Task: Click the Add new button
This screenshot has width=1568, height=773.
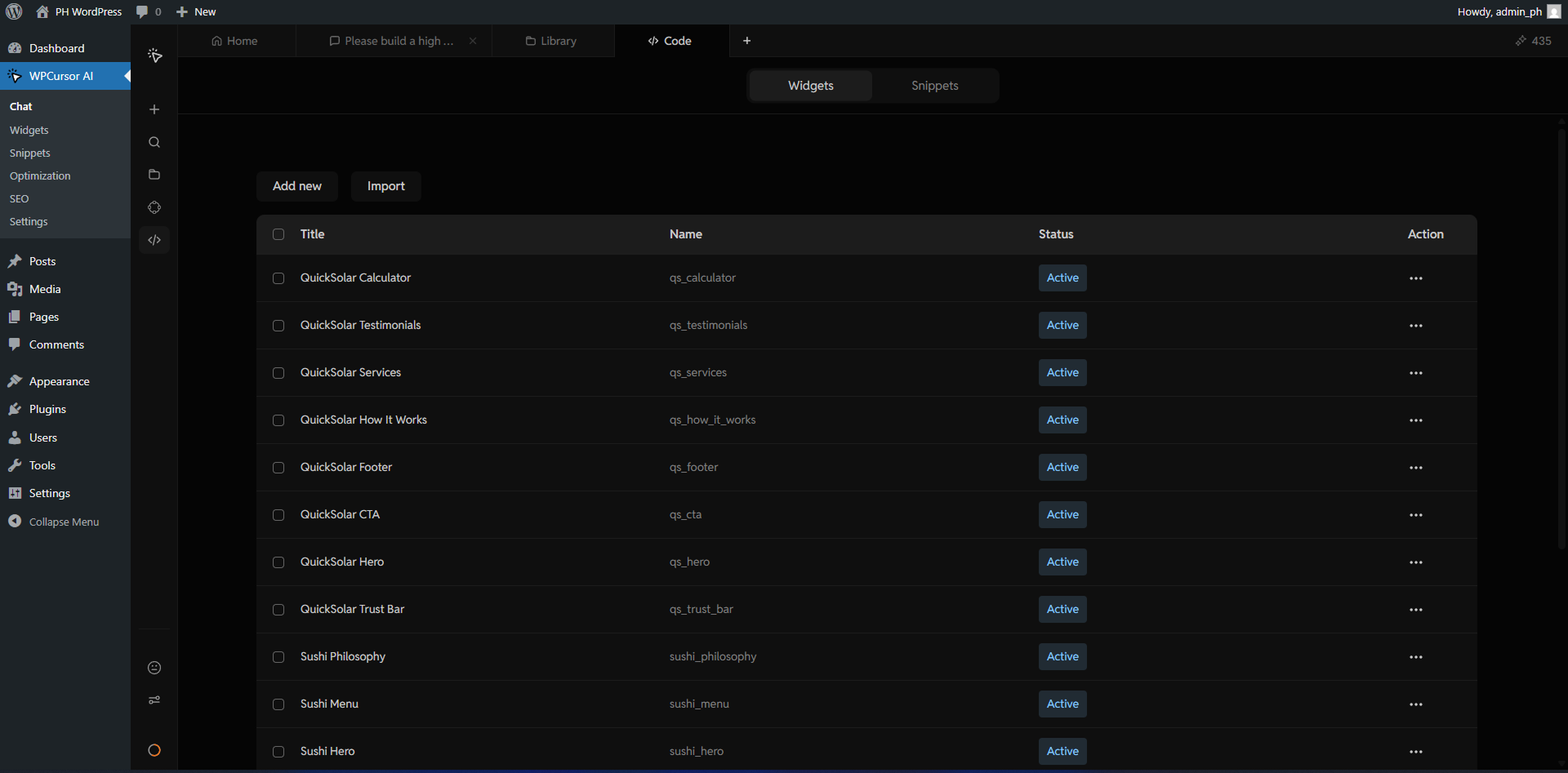Action: point(296,186)
